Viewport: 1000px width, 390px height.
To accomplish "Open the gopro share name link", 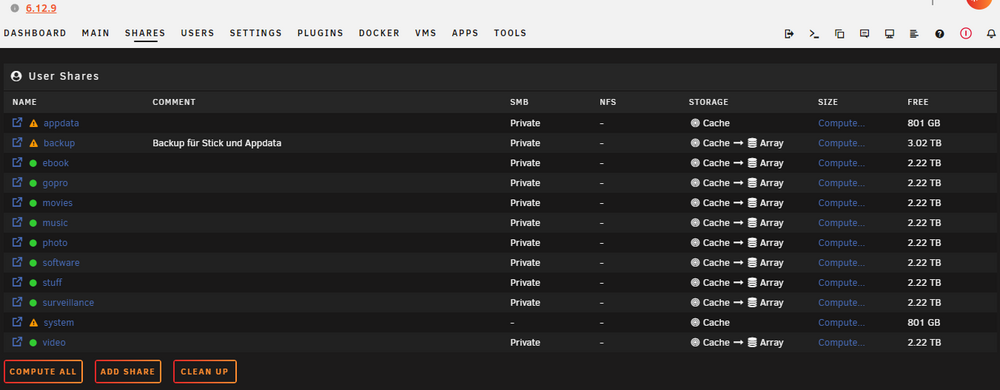I will click(55, 183).
